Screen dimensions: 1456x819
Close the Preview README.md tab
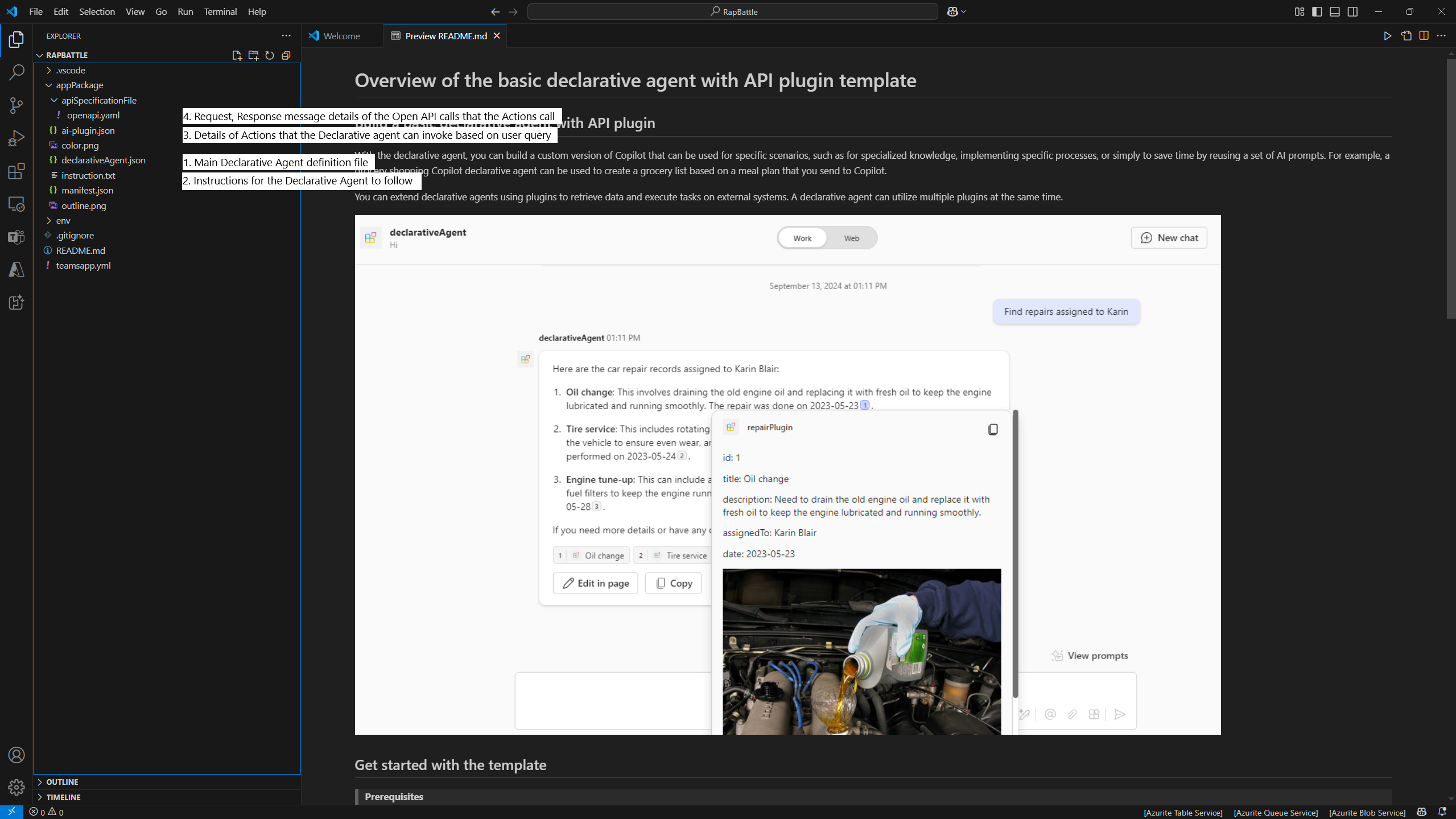coord(497,36)
